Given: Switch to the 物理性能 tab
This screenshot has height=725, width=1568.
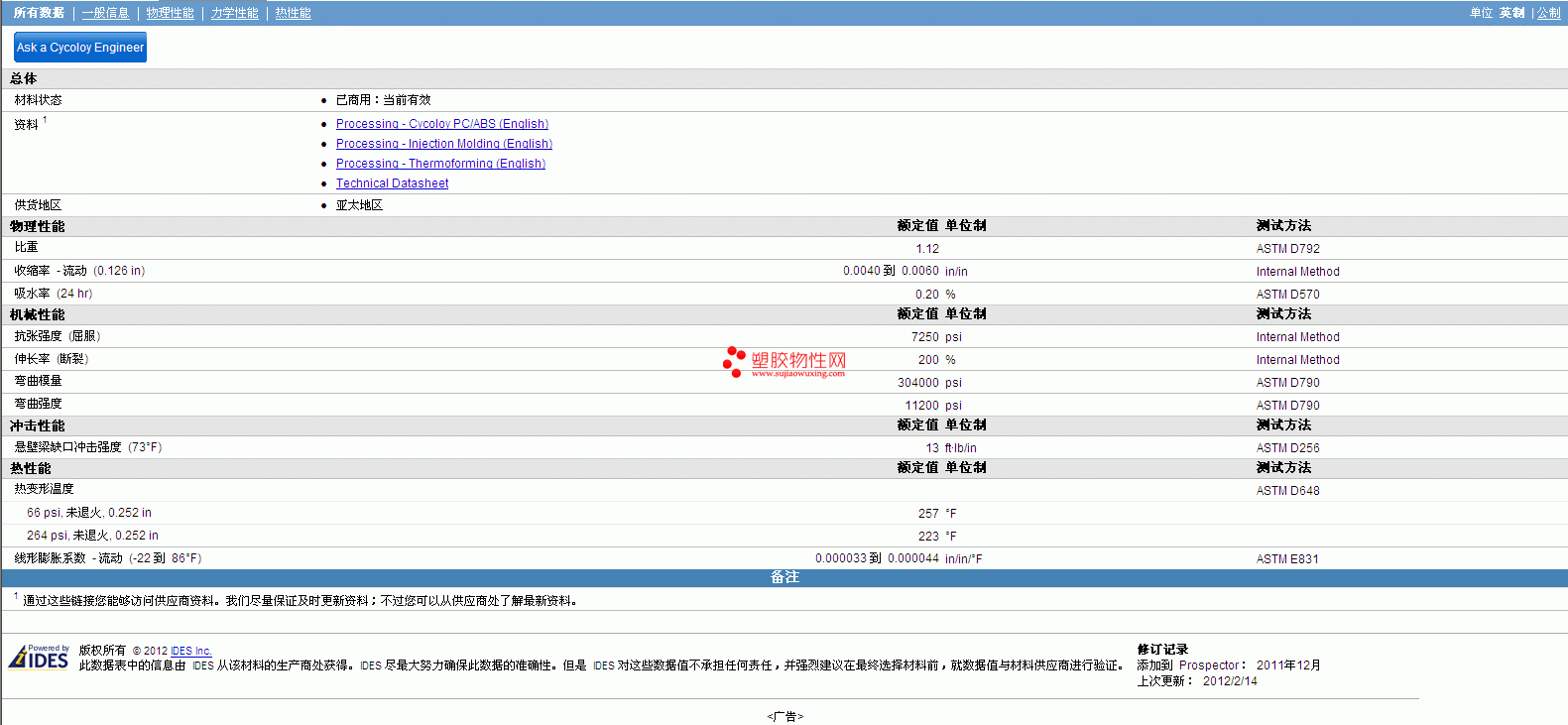Looking at the screenshot, I should point(170,13).
